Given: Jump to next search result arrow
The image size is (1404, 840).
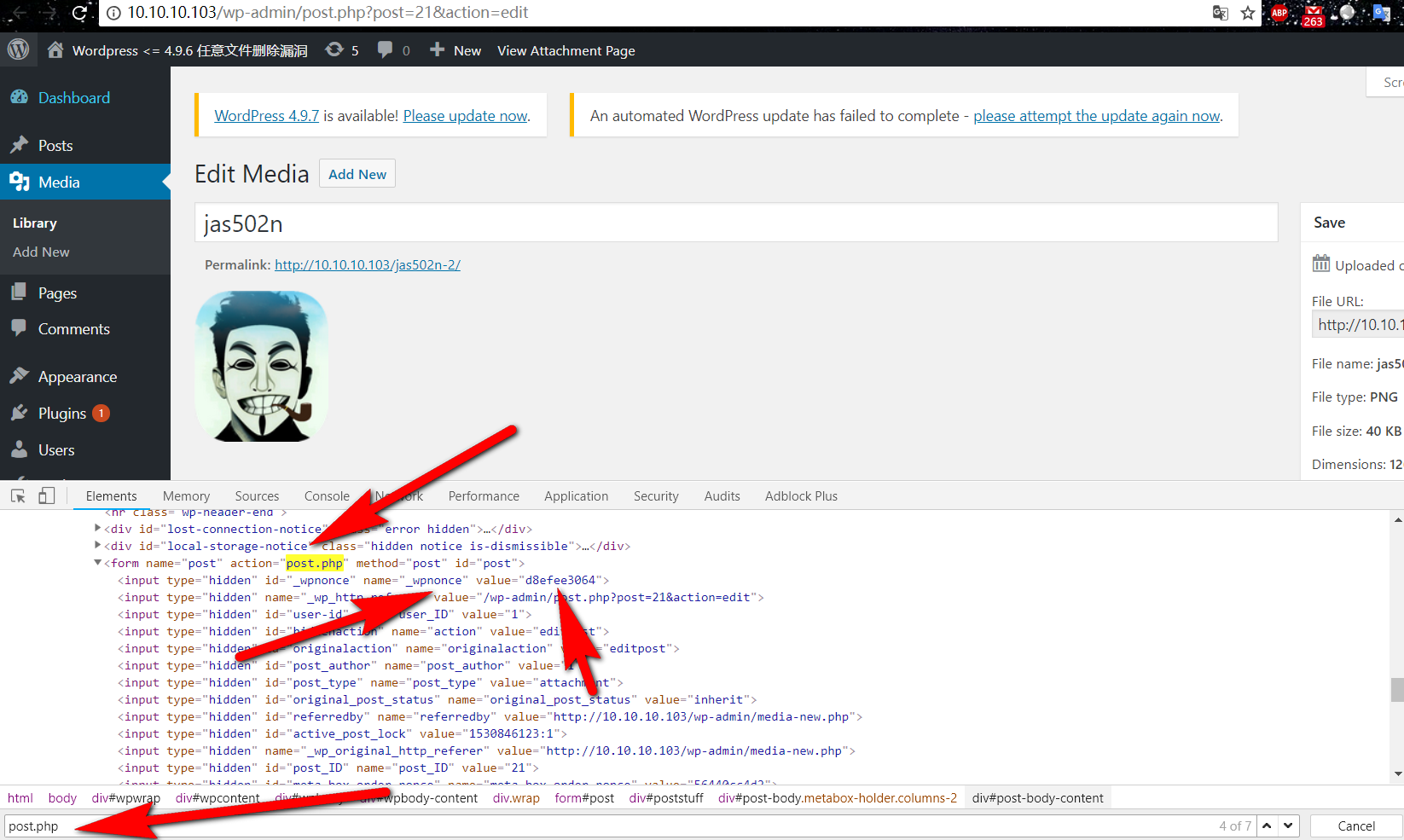Looking at the screenshot, I should [x=1288, y=826].
